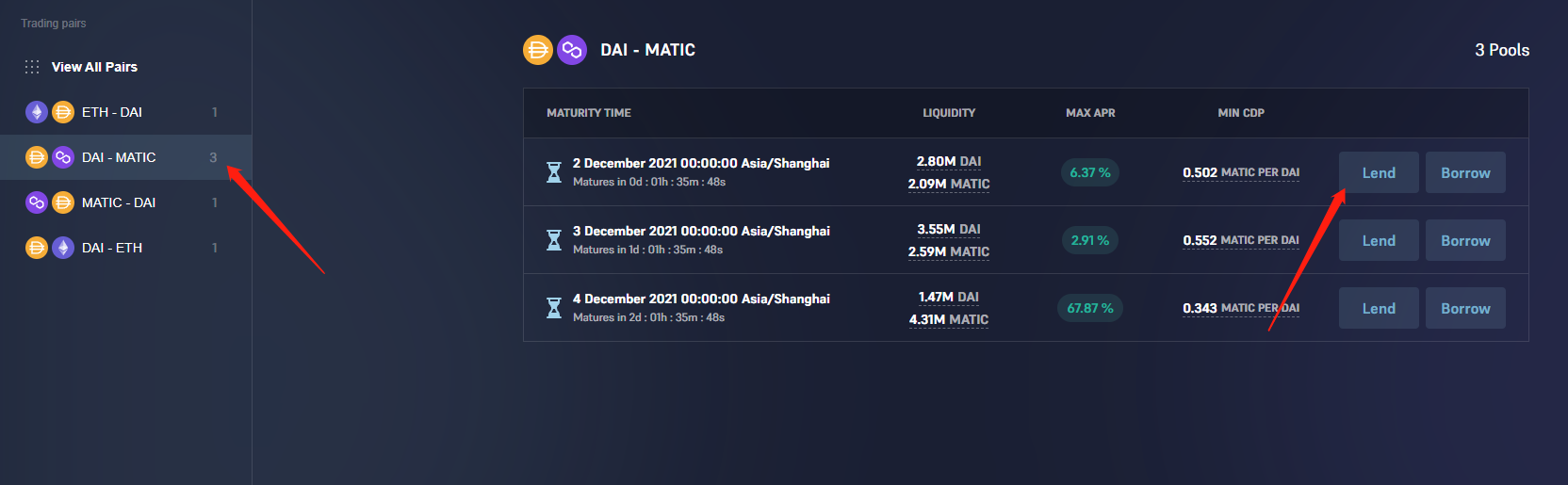Image resolution: width=1568 pixels, height=485 pixels.
Task: Click the hourglass icon for 4 December pool
Action: pyautogui.click(x=554, y=308)
